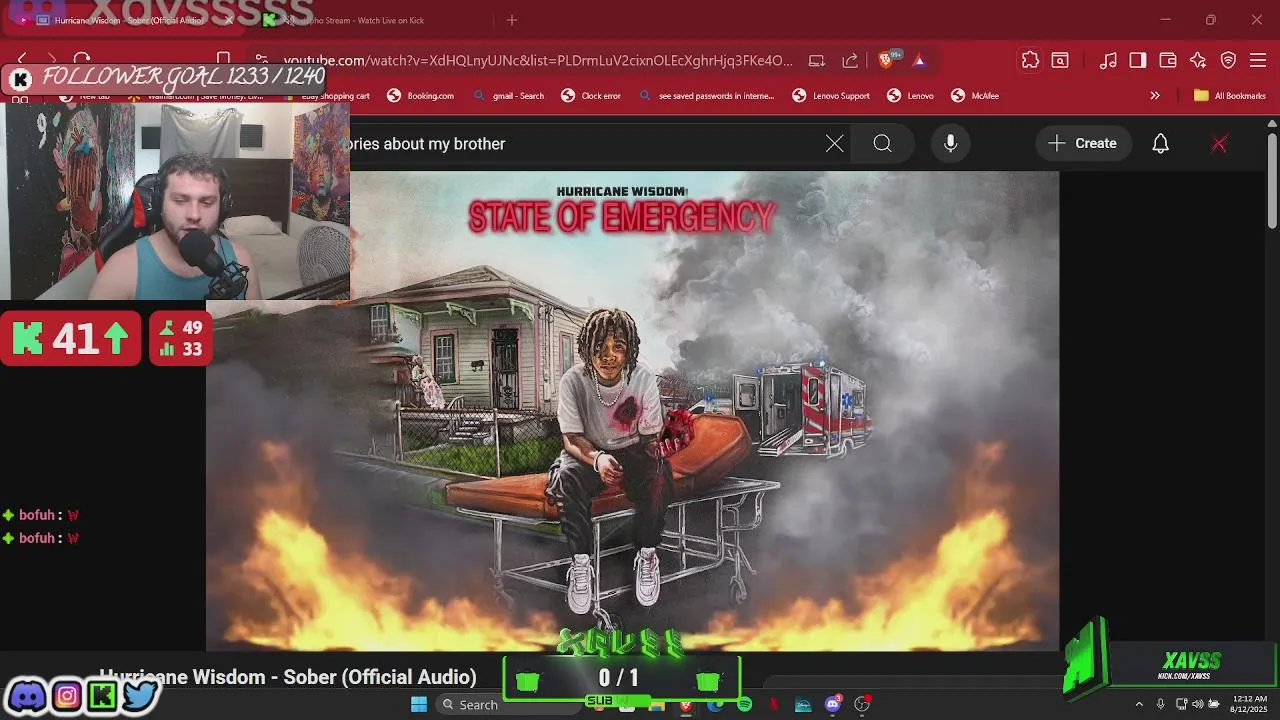Open the browser hamburger menu
1280x720 pixels.
point(1258,60)
